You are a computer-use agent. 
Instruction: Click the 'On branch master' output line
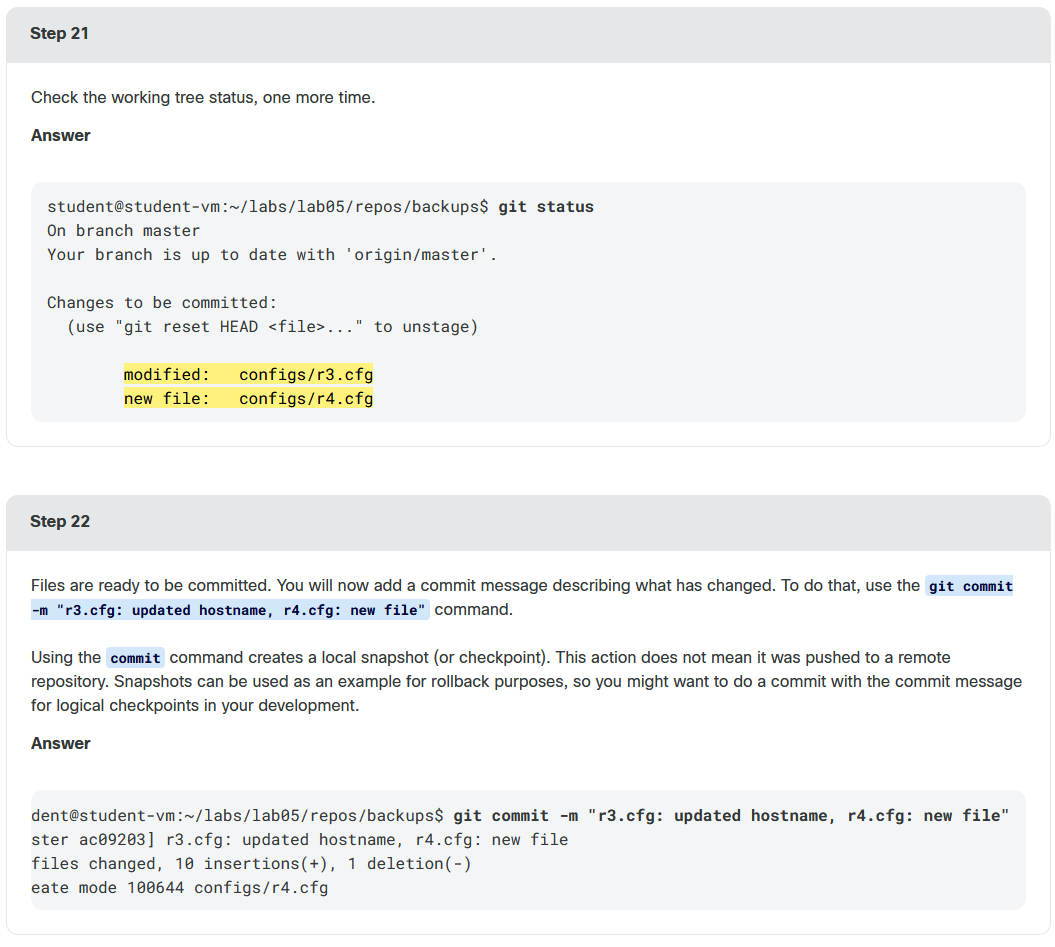pos(123,231)
